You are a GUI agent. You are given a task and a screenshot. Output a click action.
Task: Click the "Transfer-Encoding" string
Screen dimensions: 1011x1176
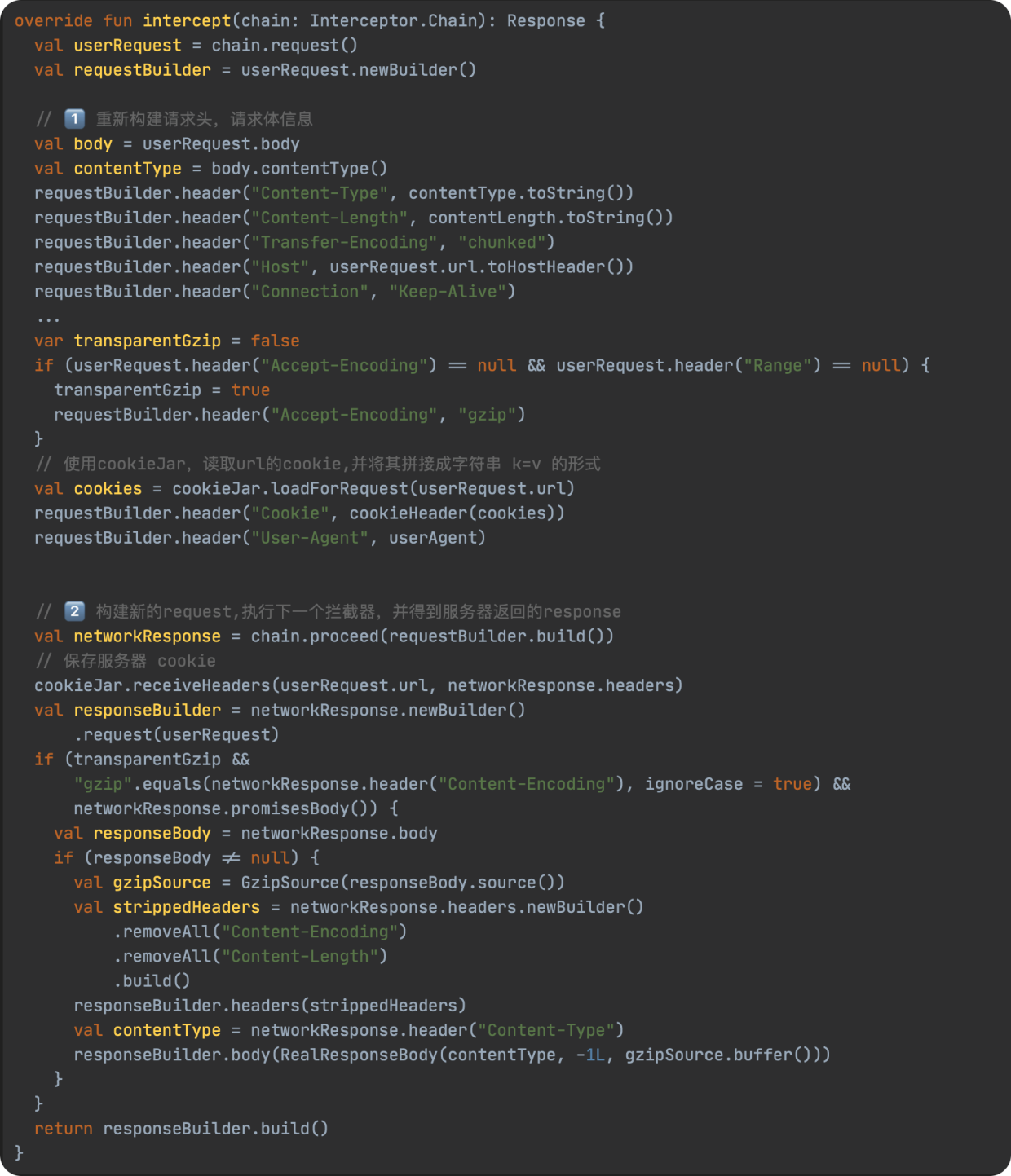pos(344,242)
